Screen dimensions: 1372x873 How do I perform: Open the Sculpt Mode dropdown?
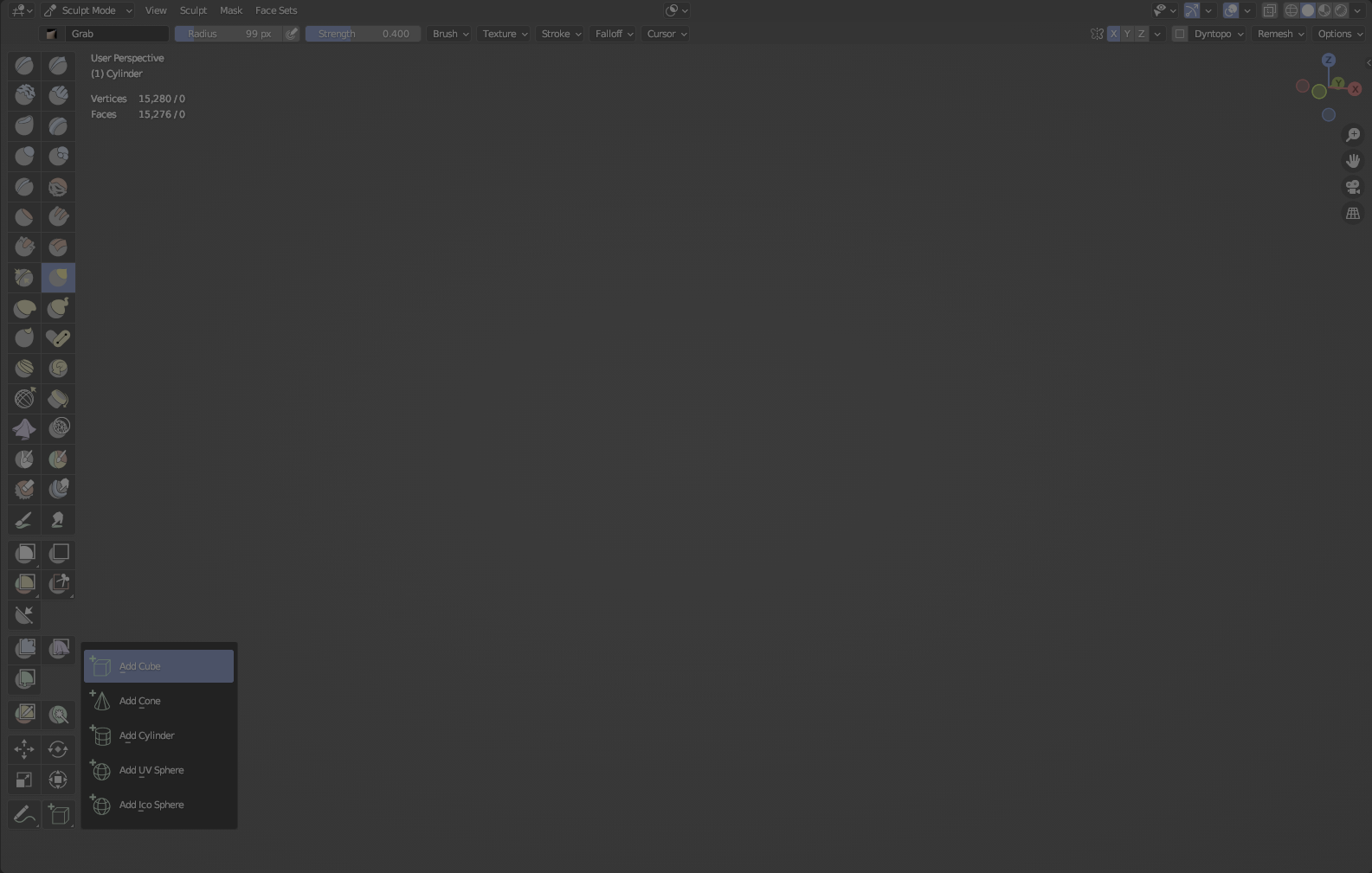tap(87, 10)
